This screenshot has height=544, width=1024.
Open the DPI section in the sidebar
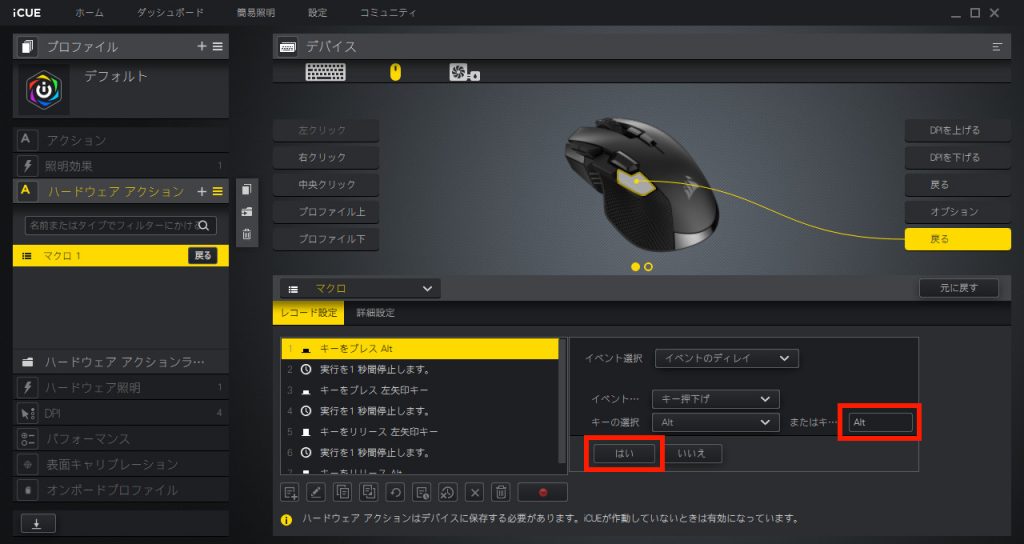click(x=121, y=413)
